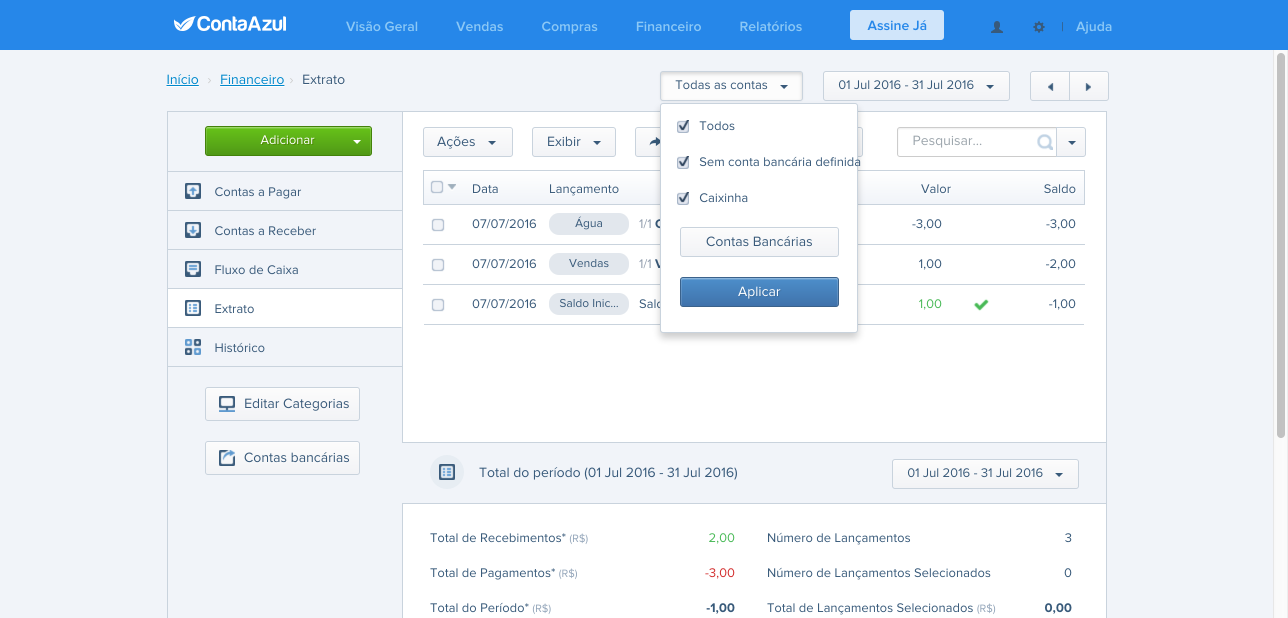This screenshot has width=1288, height=618.
Task: Click the Contas a Pagar sidebar icon
Action: (193, 191)
